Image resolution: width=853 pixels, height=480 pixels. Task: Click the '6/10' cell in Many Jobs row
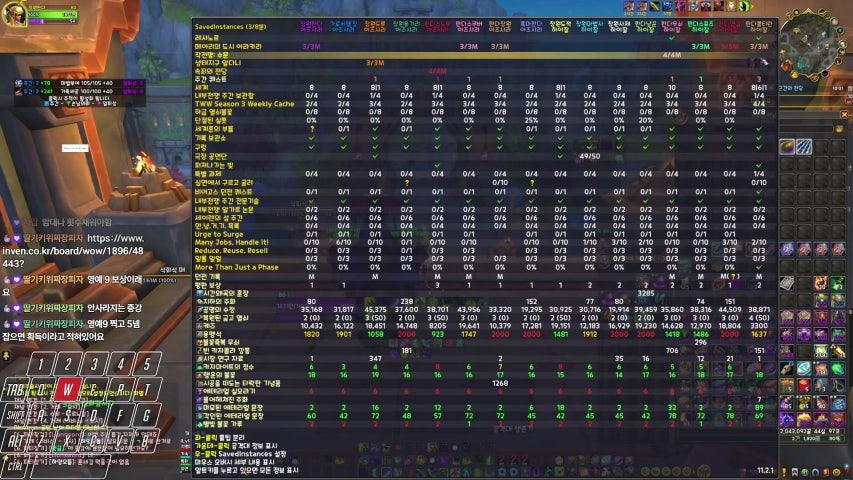click(343, 242)
